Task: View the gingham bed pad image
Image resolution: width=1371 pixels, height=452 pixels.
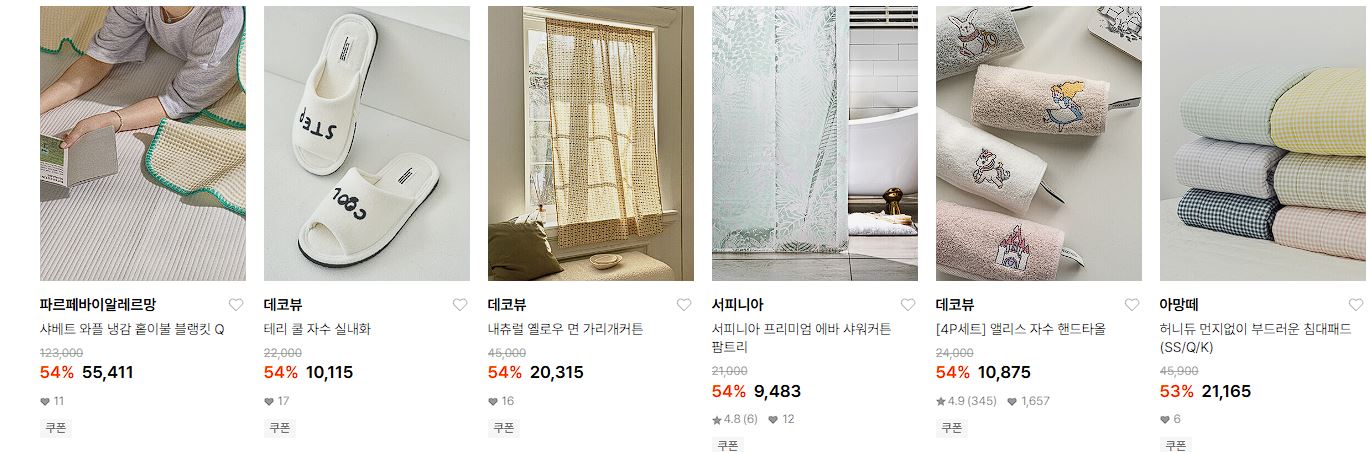Action: tap(1265, 143)
